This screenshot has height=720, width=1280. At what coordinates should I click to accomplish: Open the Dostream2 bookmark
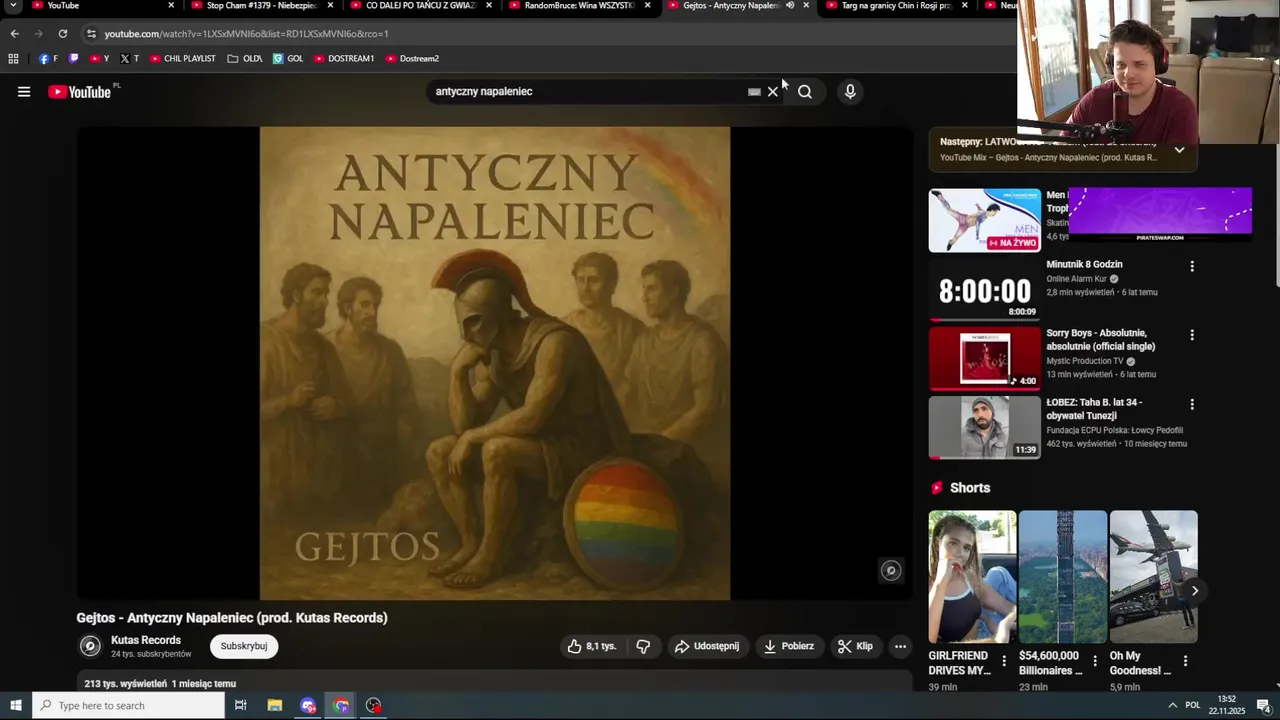tap(412, 59)
